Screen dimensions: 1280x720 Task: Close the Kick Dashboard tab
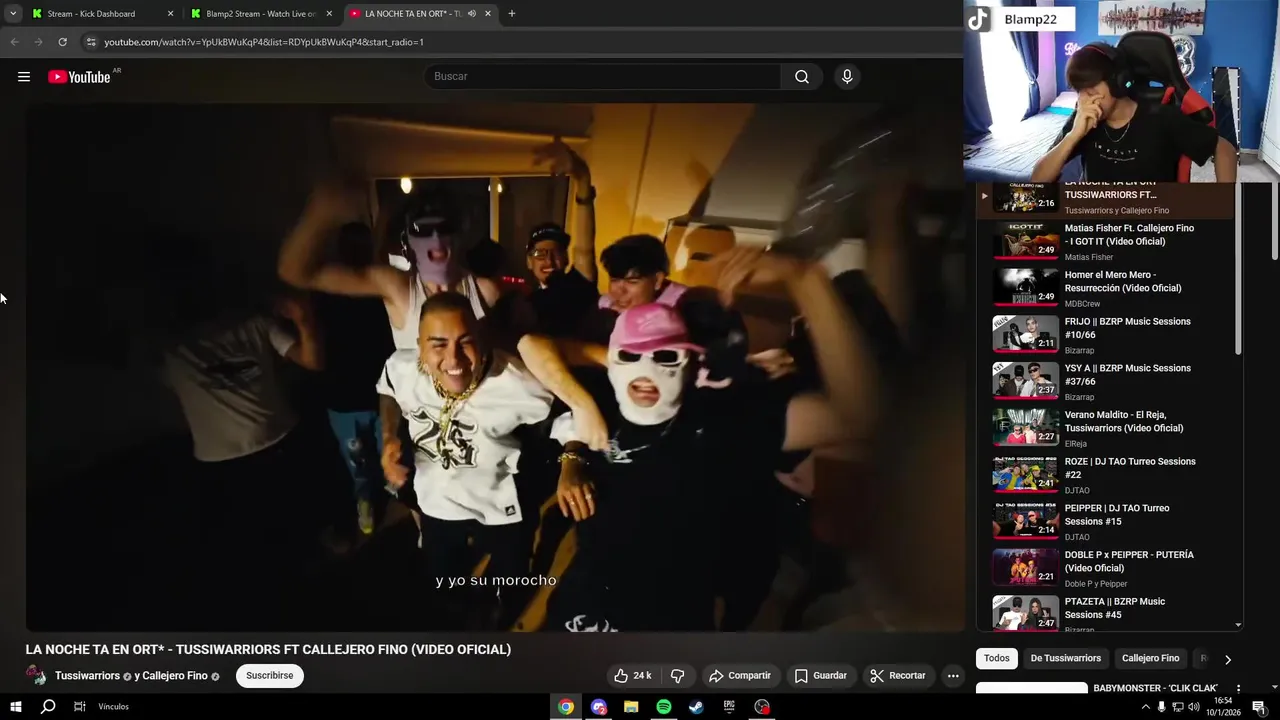tap(170, 14)
